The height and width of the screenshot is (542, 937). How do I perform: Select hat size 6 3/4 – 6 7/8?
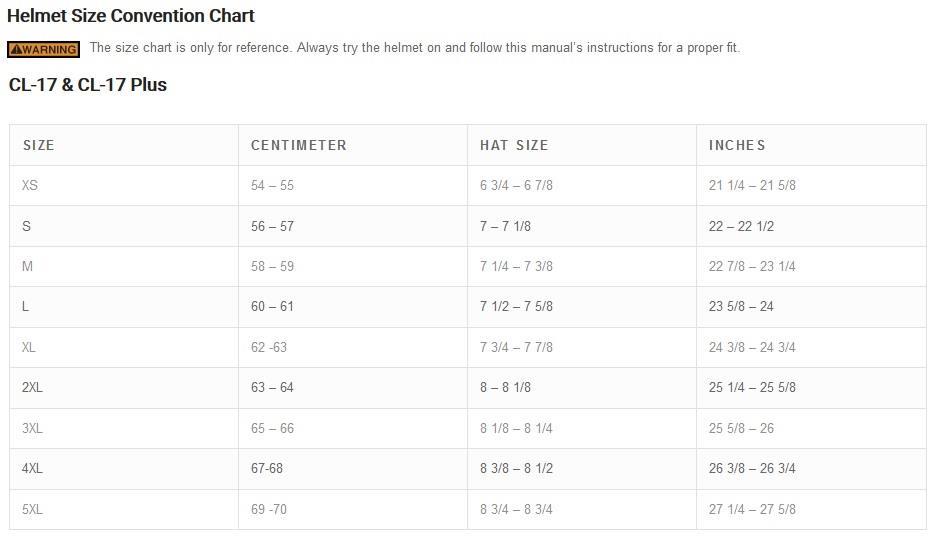tap(516, 186)
